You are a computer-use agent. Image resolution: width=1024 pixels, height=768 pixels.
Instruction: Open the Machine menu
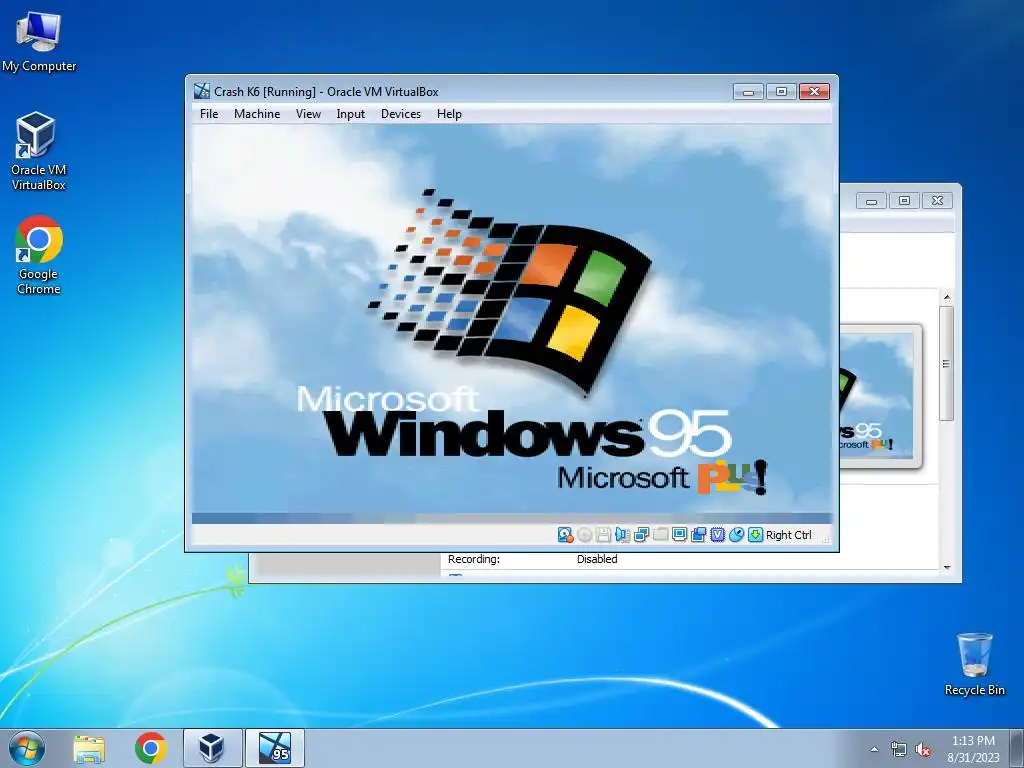(x=257, y=114)
